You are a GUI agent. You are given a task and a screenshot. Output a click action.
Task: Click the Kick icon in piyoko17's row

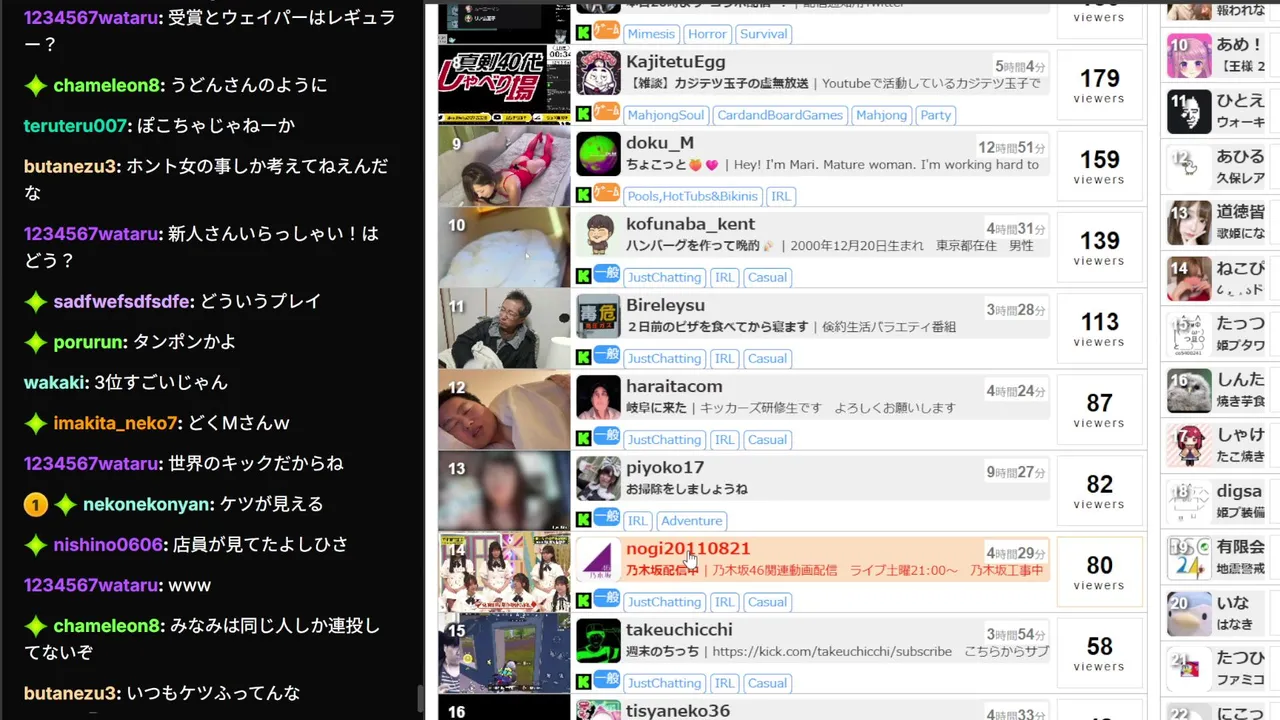click(583, 519)
